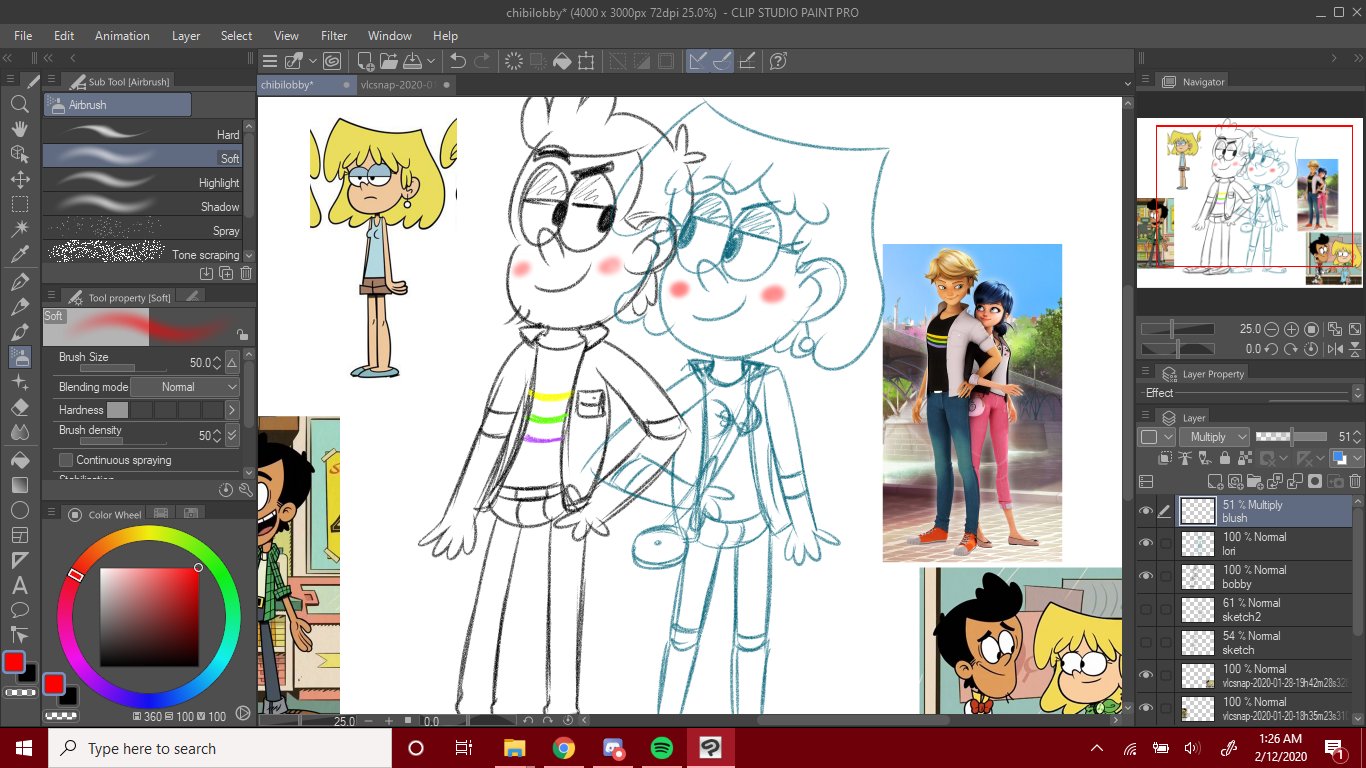Hide the lori layer
The image size is (1366, 768).
pyautogui.click(x=1146, y=543)
